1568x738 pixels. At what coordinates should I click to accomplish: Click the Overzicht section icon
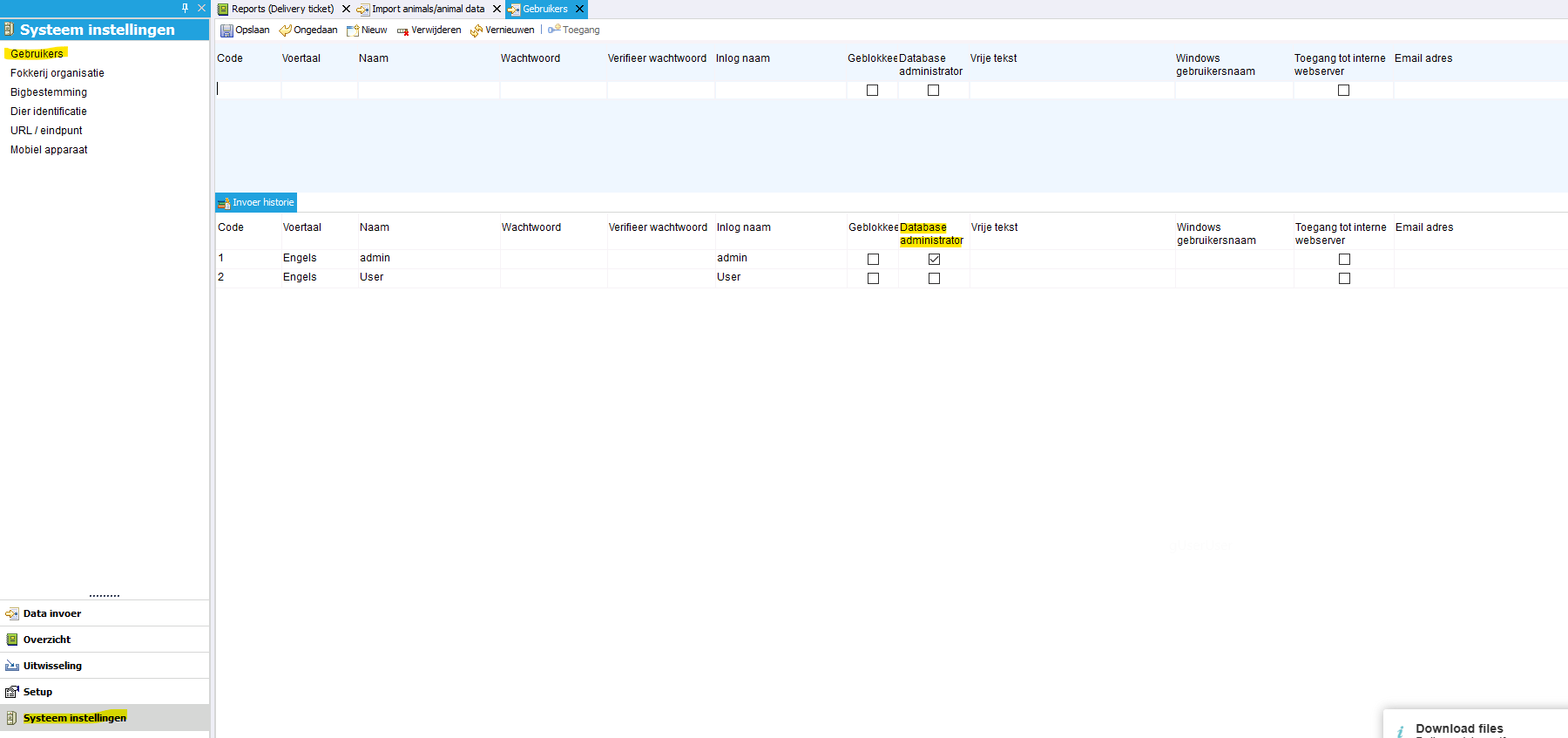click(x=12, y=640)
